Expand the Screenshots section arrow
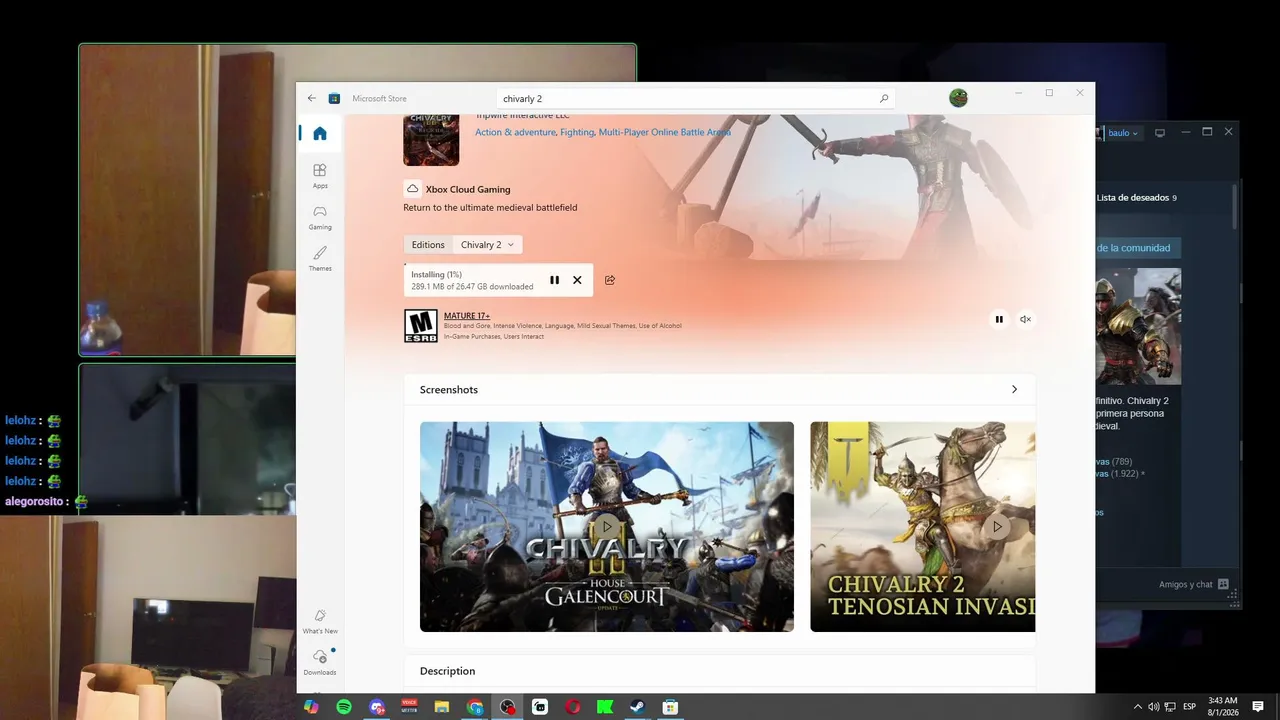Screen dimensions: 1280x720 1014,389
